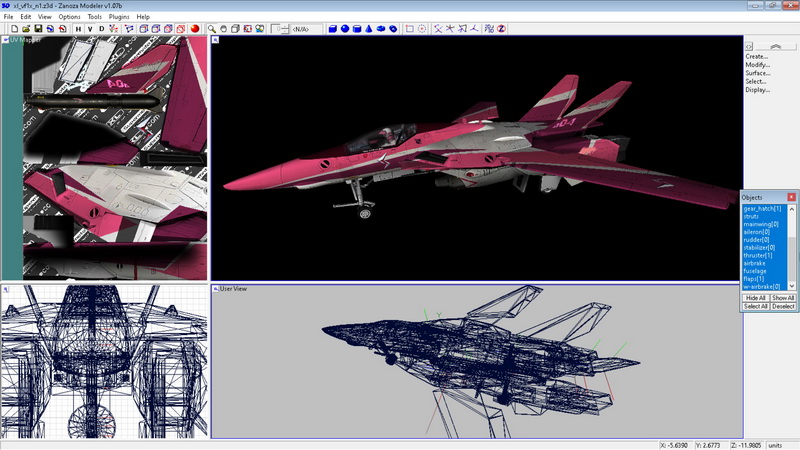Expand the Modify... command group
The height and width of the screenshot is (450, 800).
tap(758, 65)
